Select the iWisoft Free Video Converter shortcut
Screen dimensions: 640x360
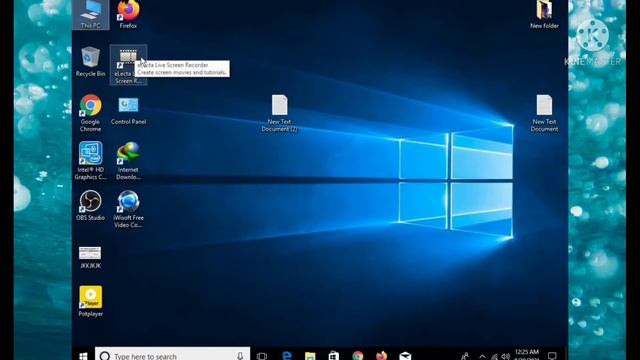[x=128, y=209]
